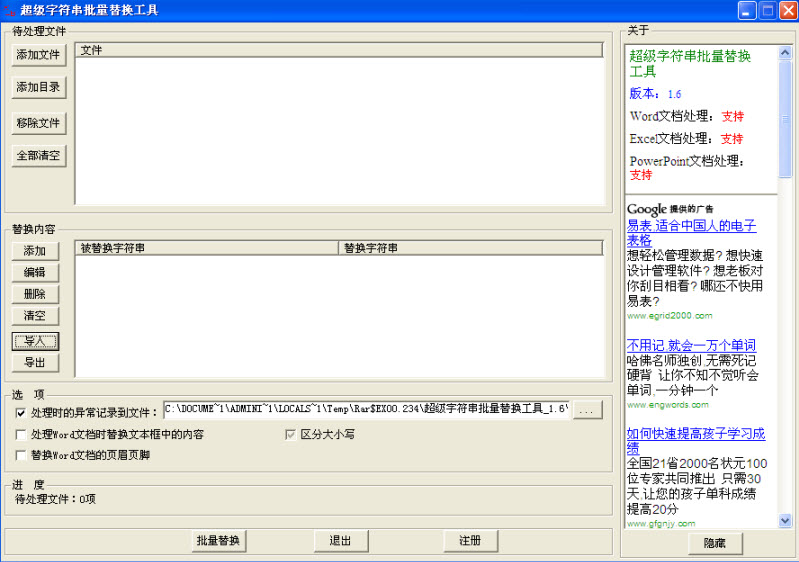Click the 清空 button under 替换内容
The image size is (799, 562).
(x=35, y=315)
